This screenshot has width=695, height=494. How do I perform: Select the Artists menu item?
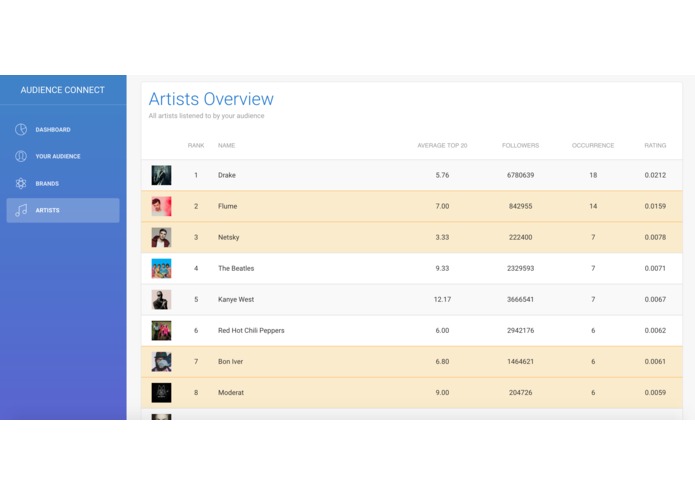click(63, 210)
